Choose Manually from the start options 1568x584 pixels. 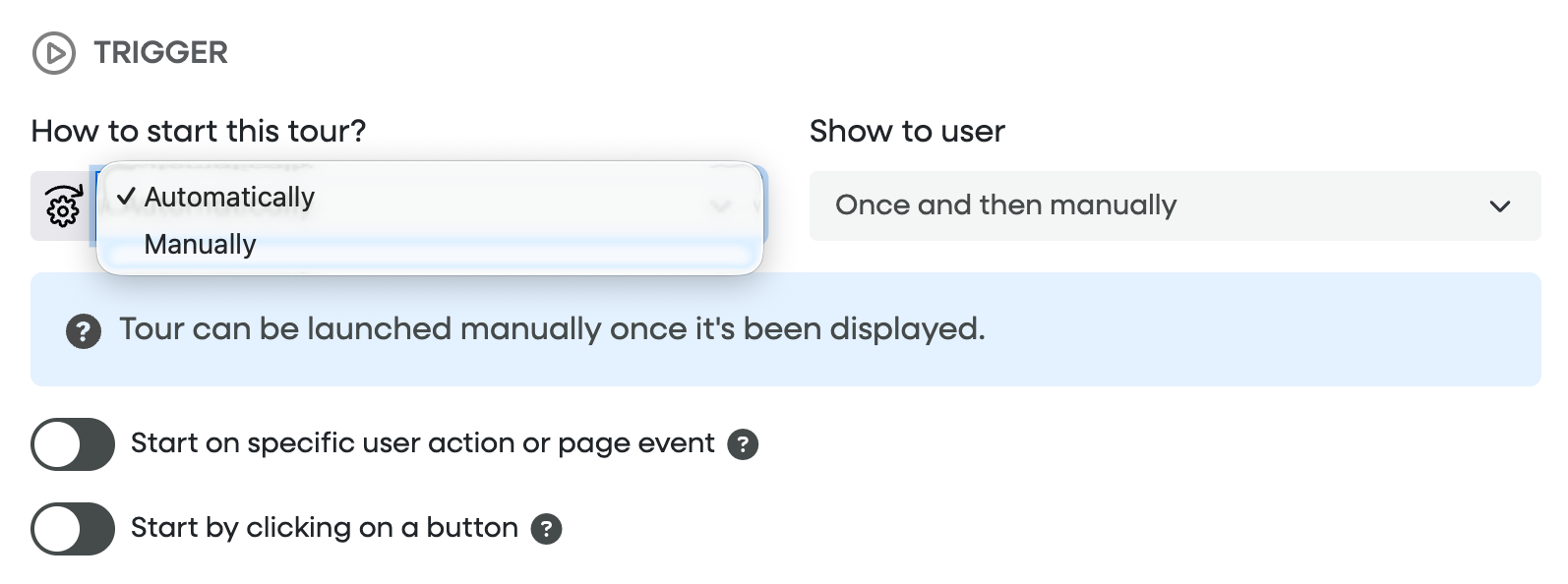[x=201, y=245]
